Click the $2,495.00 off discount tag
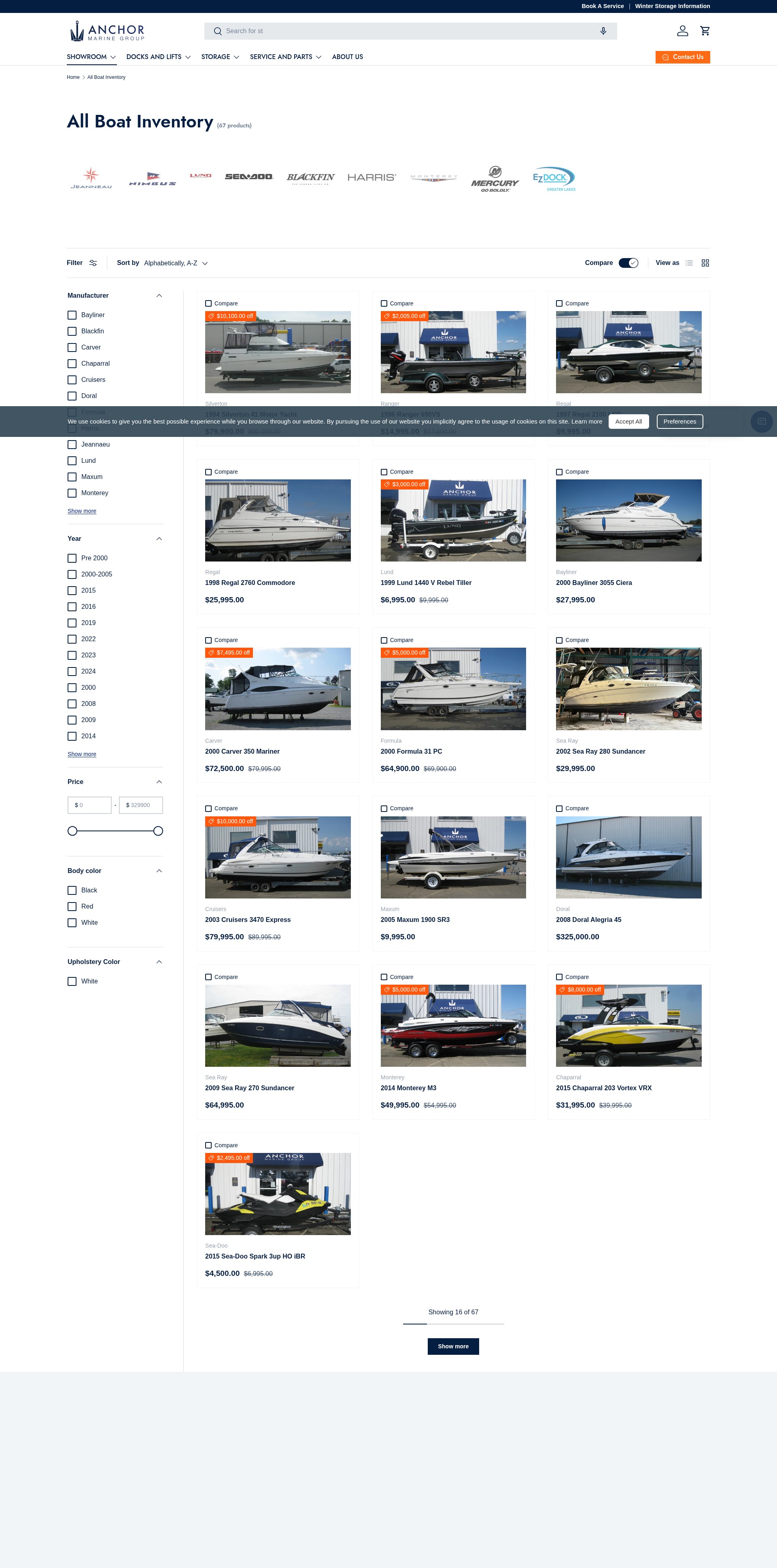Screen dimensions: 777x1568 click(229, 1158)
